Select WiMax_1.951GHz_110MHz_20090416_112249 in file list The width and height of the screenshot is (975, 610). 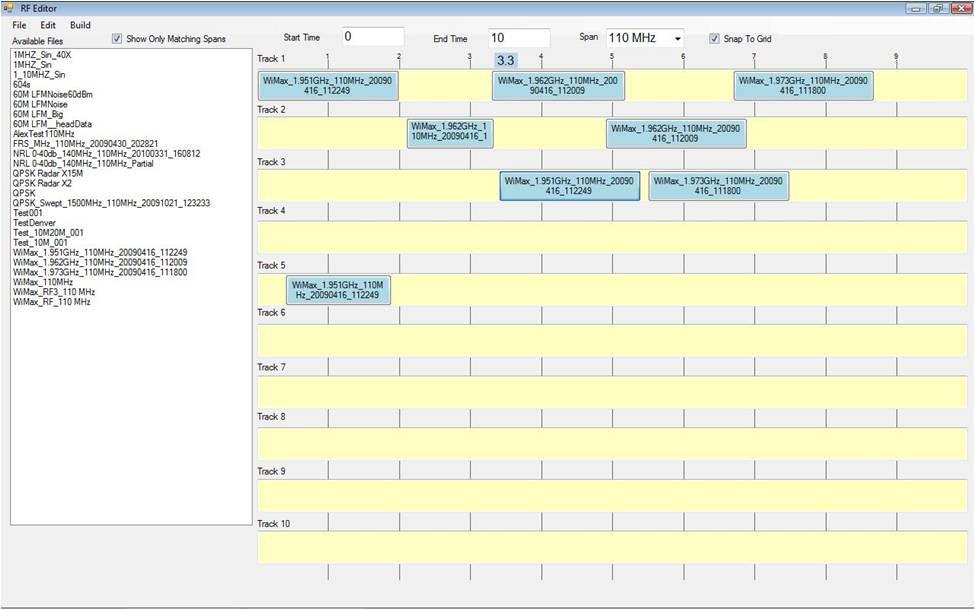point(100,252)
